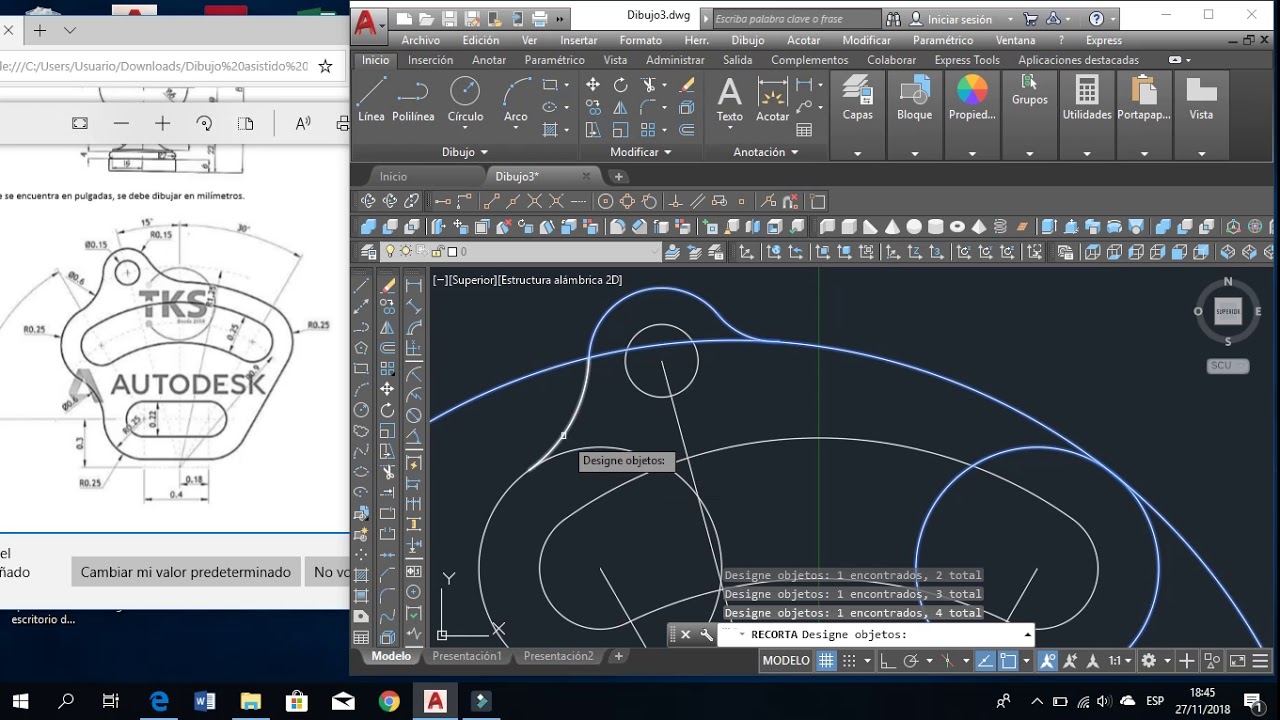Expand the Modificar panel dropdown

(x=641, y=152)
